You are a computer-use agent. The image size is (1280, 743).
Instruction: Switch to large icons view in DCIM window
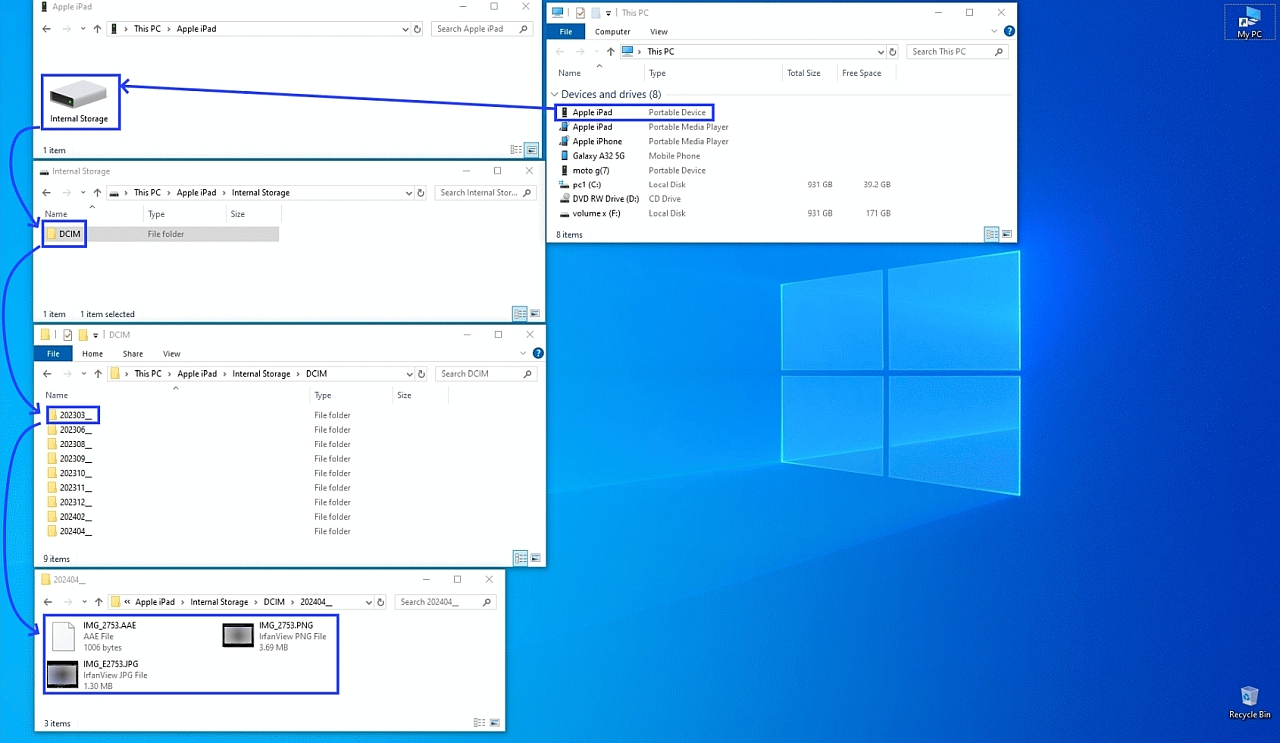coord(534,558)
